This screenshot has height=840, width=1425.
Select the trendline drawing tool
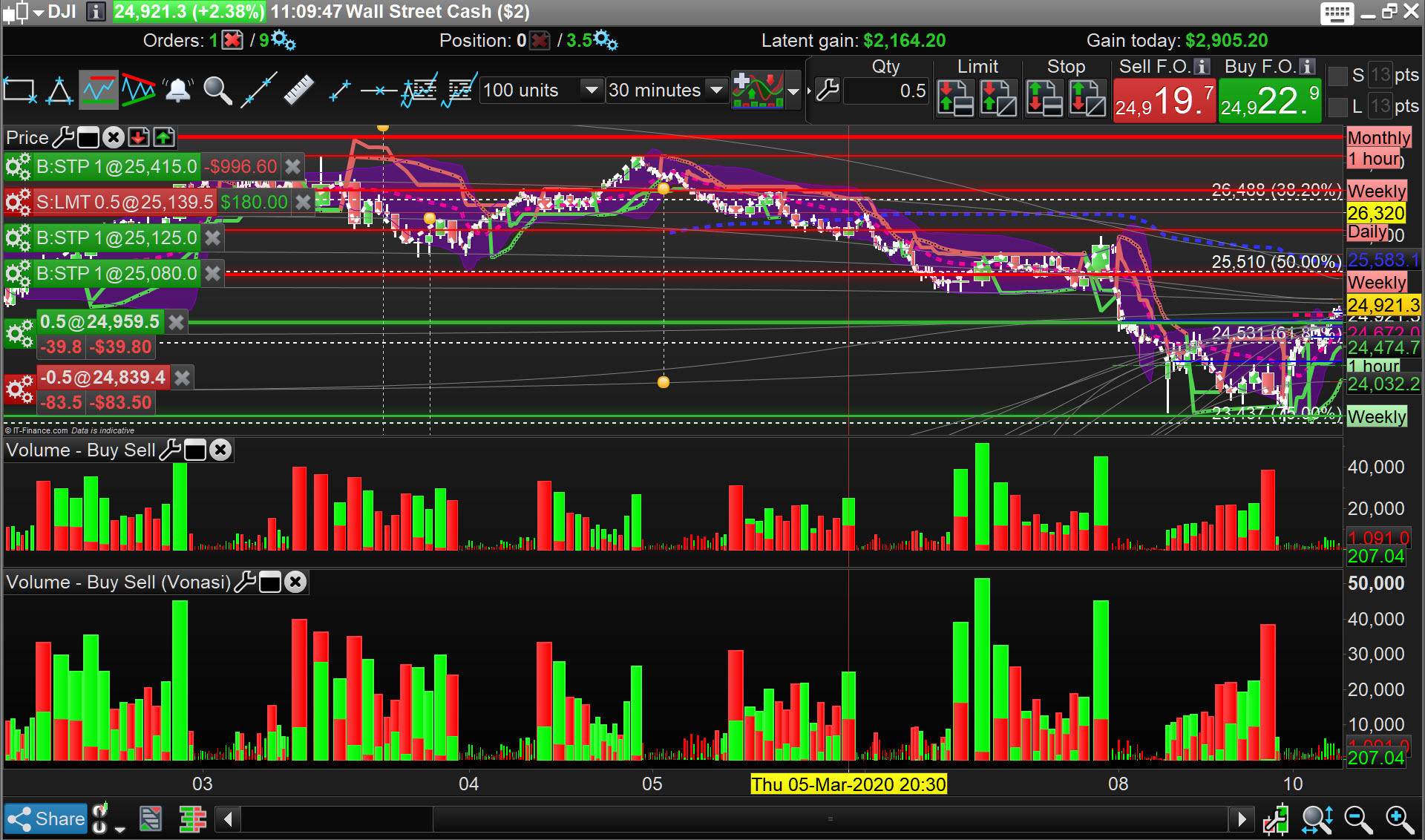pos(259,91)
